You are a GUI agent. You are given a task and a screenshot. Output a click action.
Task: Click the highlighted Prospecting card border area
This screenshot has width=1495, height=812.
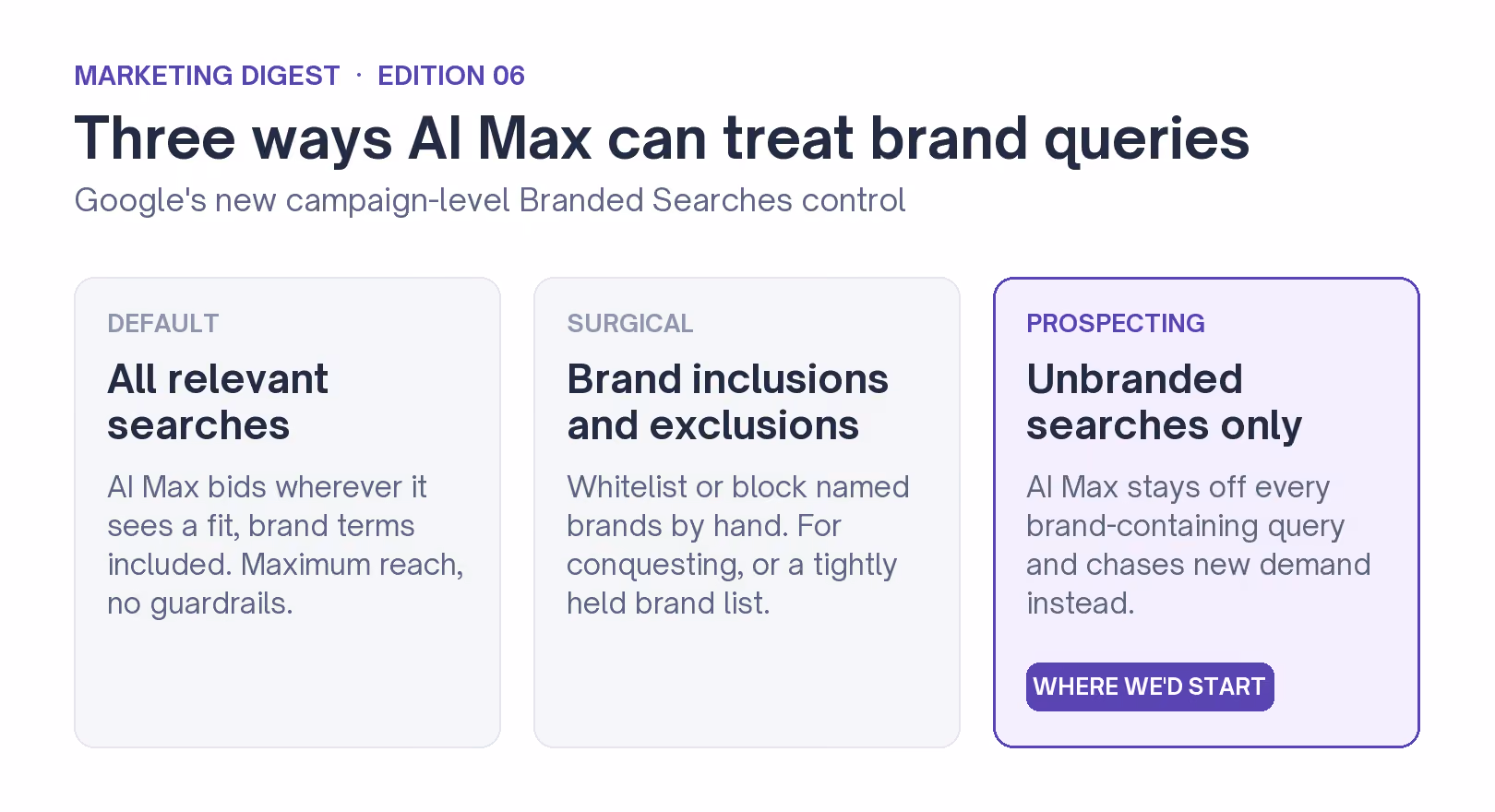coord(1347,687)
